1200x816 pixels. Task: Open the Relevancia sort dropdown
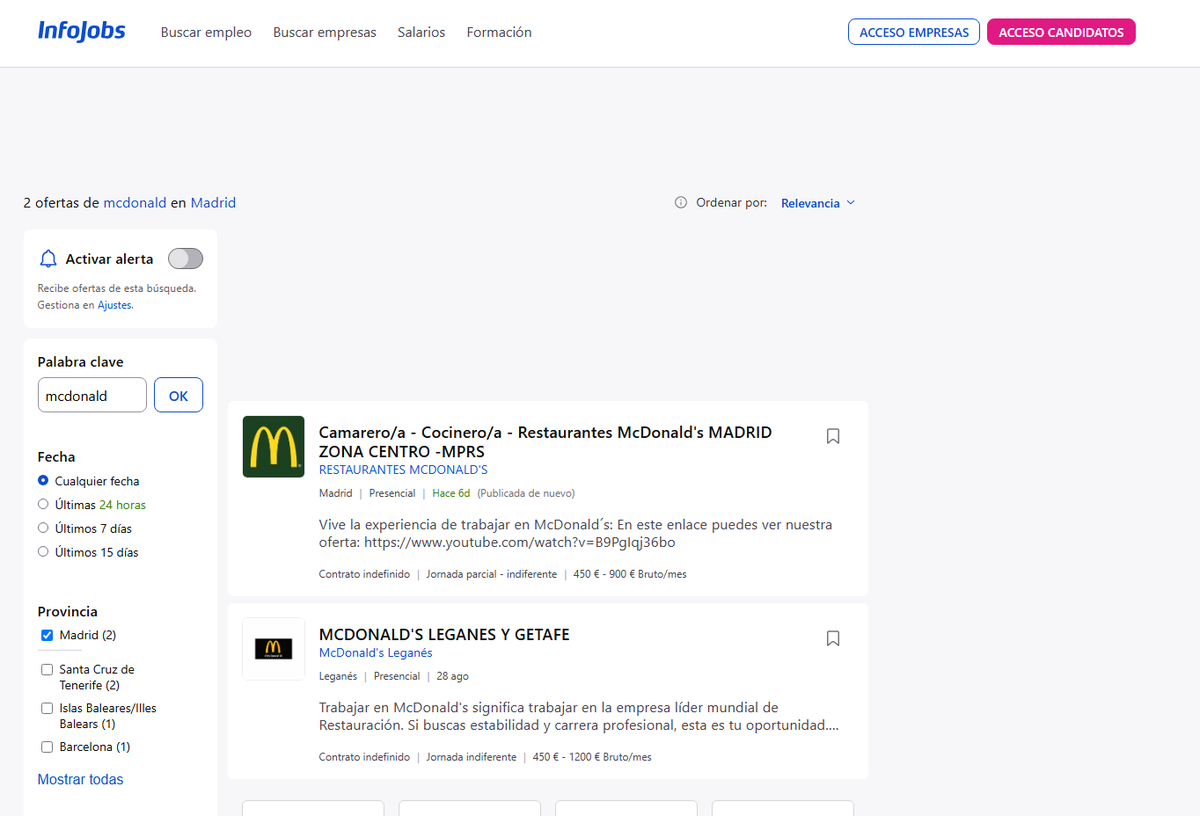click(818, 203)
